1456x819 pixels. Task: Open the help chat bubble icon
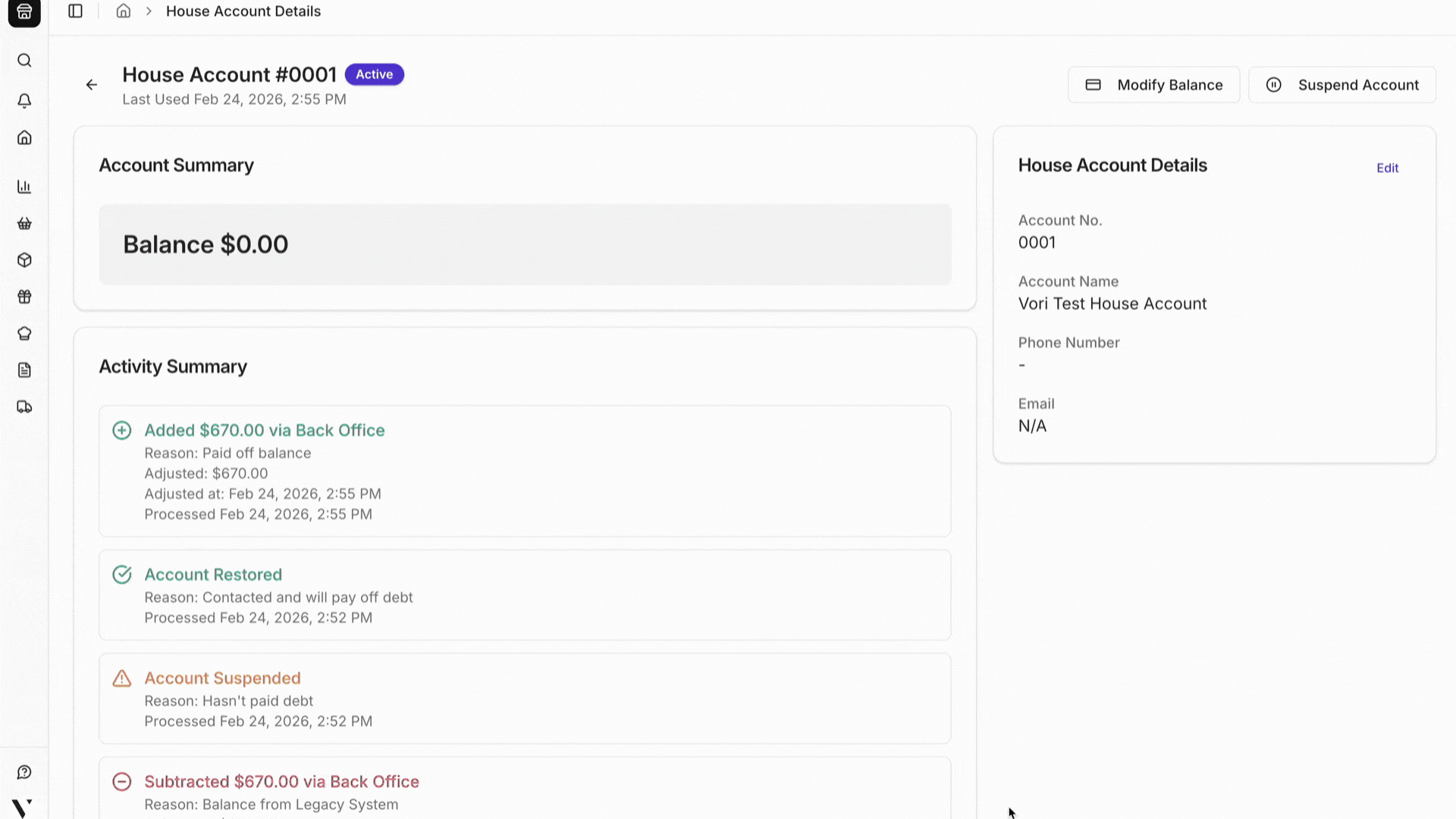tap(24, 772)
